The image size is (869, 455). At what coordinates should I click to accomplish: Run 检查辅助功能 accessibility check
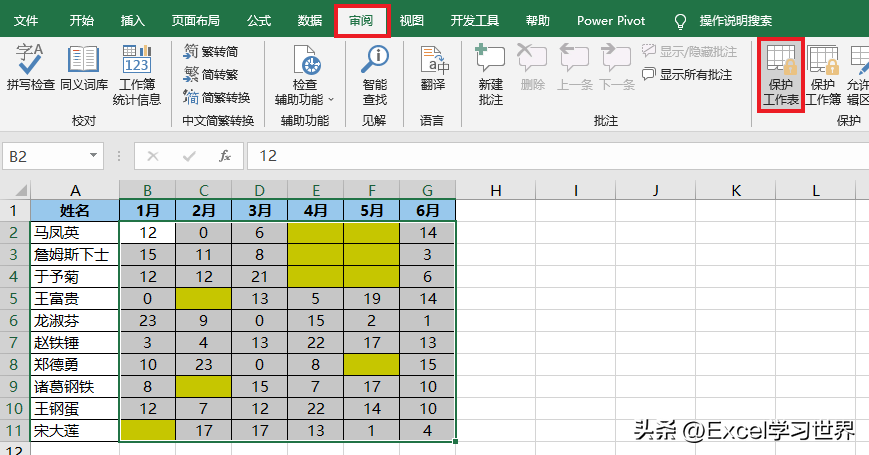click(304, 75)
